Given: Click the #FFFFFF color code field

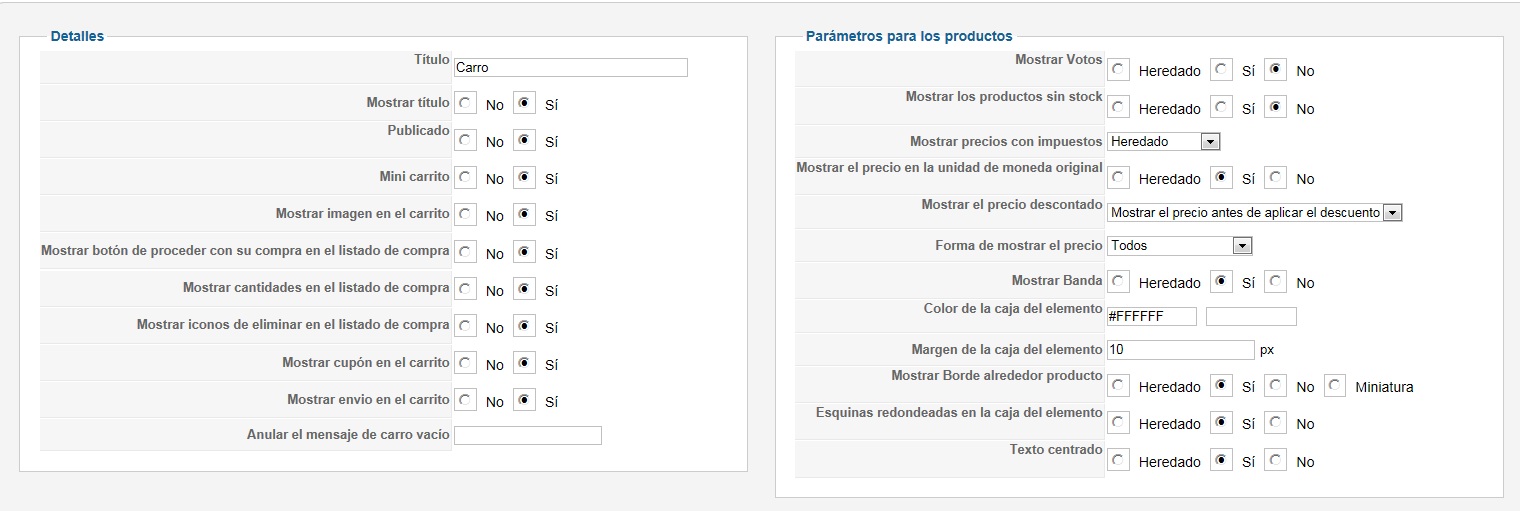Looking at the screenshot, I should pyautogui.click(x=1152, y=316).
